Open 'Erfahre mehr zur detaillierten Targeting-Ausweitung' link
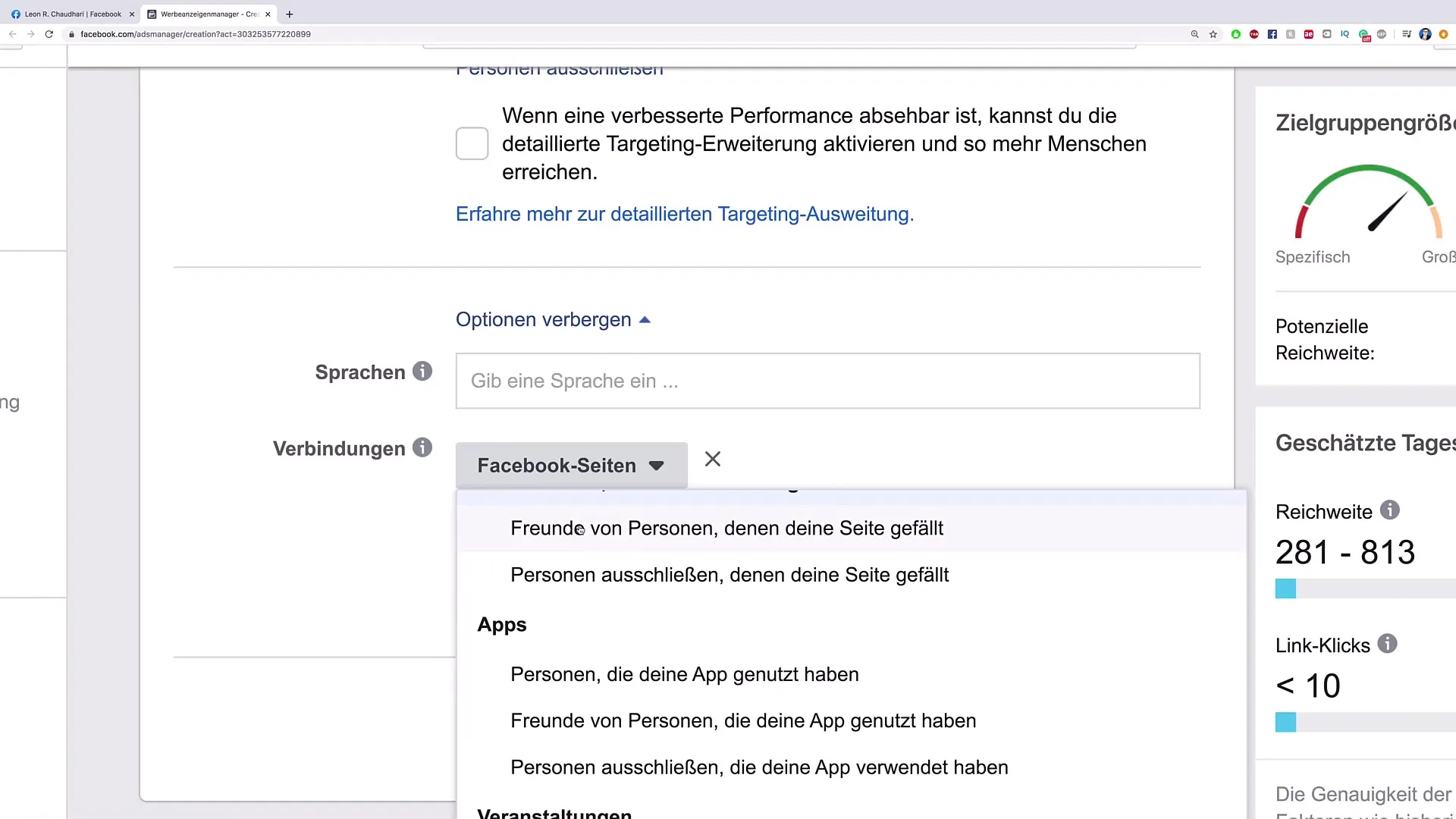This screenshot has width=1456, height=819. point(685,214)
